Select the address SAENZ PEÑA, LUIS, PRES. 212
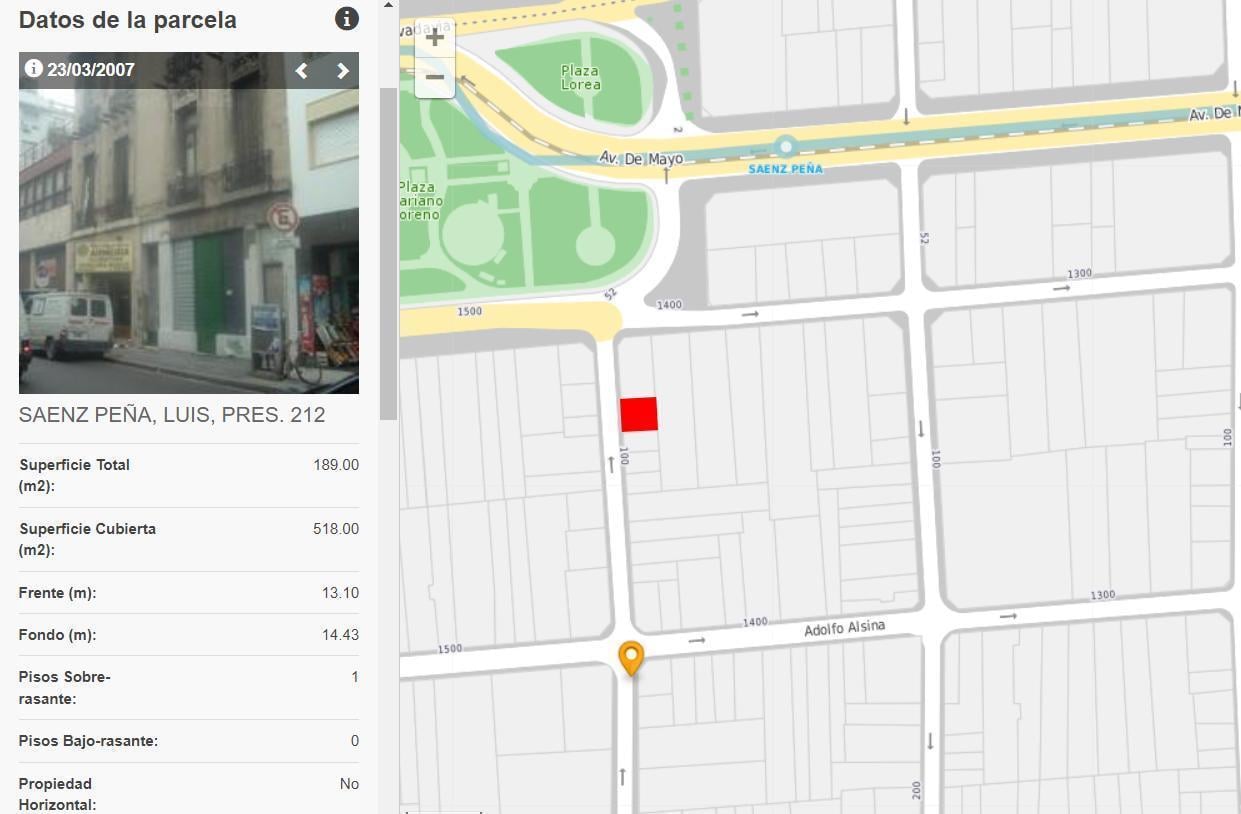 point(172,415)
